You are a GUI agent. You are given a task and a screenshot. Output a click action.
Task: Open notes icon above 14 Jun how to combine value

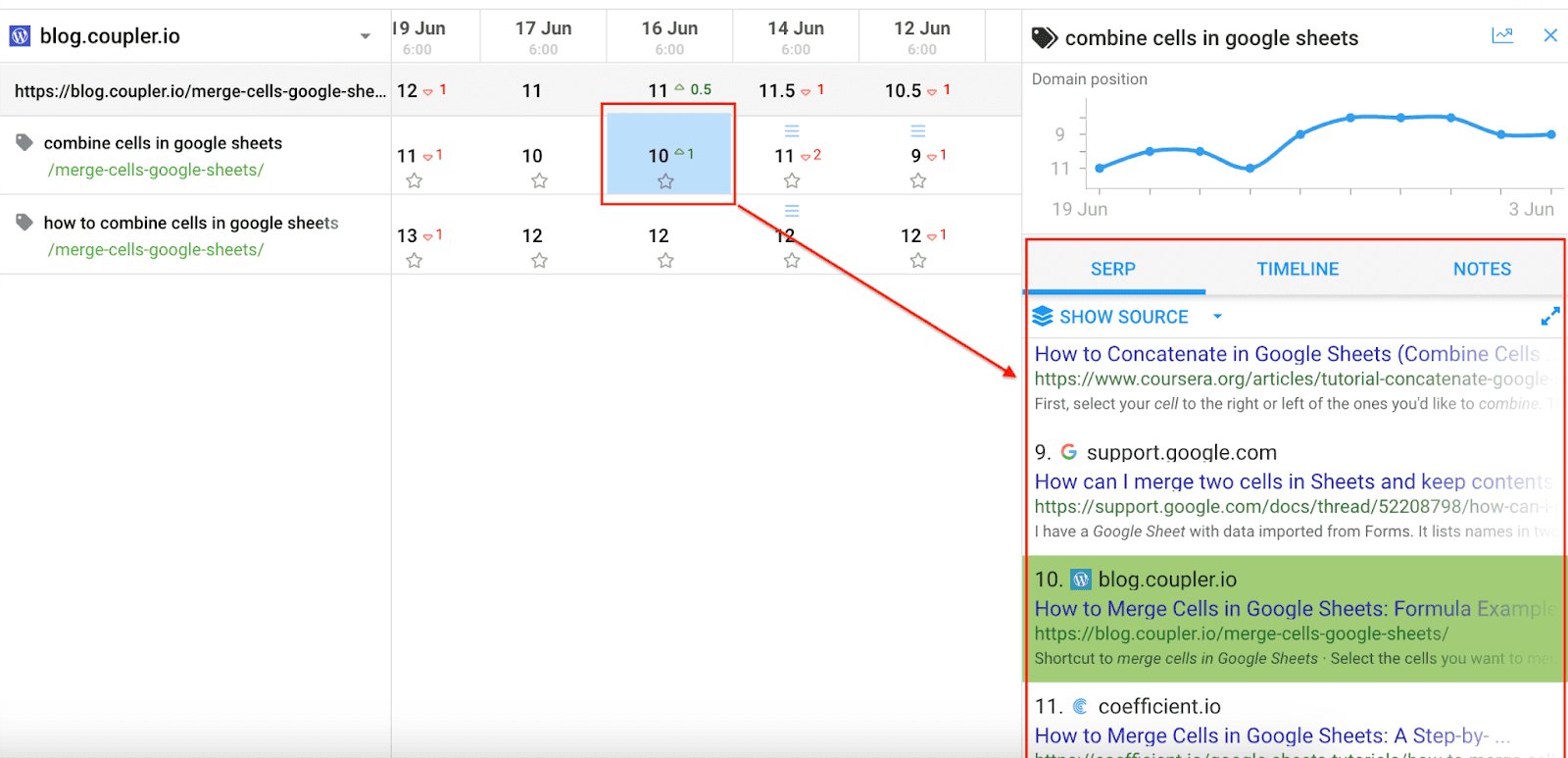point(792,211)
